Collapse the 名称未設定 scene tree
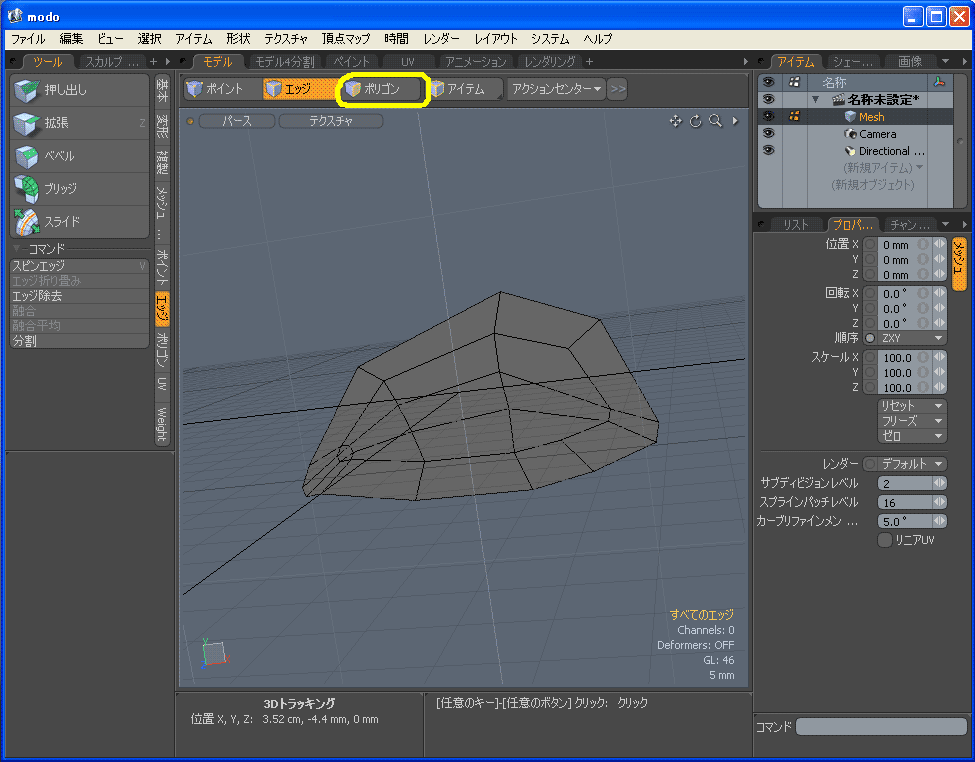The image size is (975, 762). (x=815, y=100)
